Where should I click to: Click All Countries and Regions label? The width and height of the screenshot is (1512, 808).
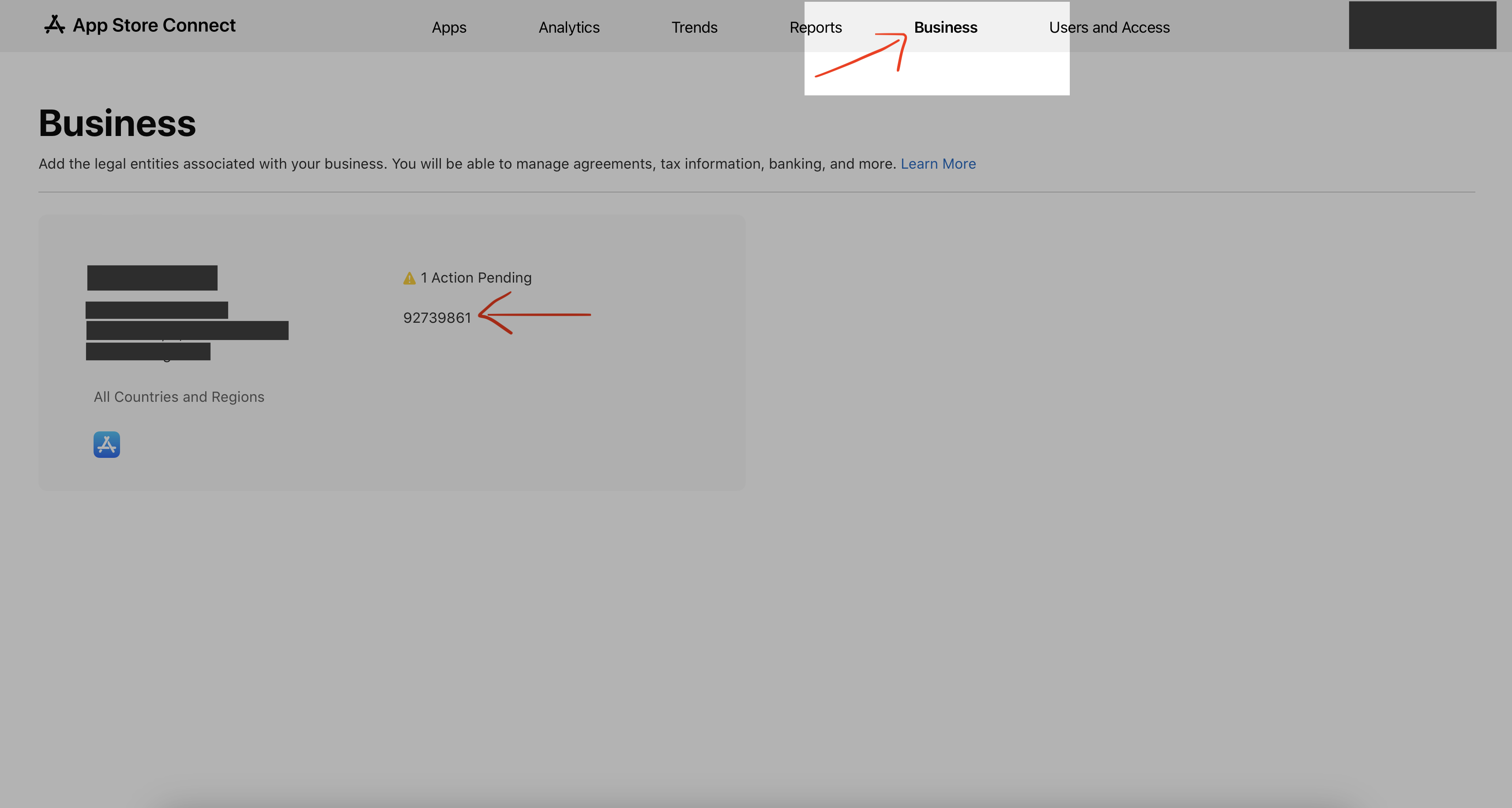point(179,397)
